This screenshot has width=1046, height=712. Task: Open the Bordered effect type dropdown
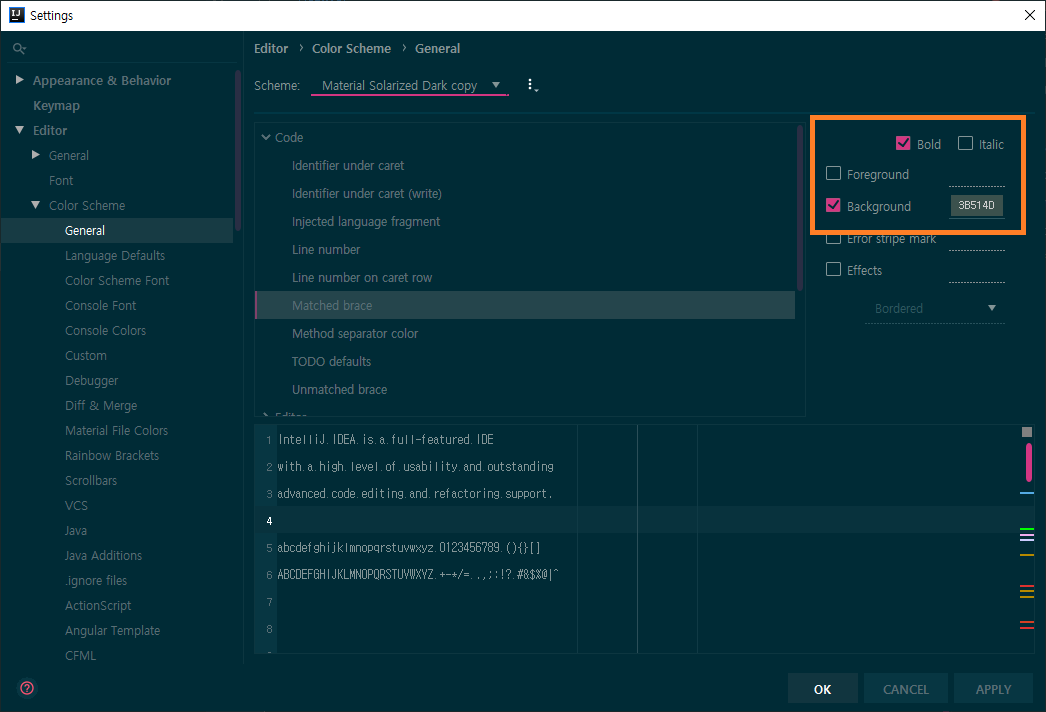point(935,308)
